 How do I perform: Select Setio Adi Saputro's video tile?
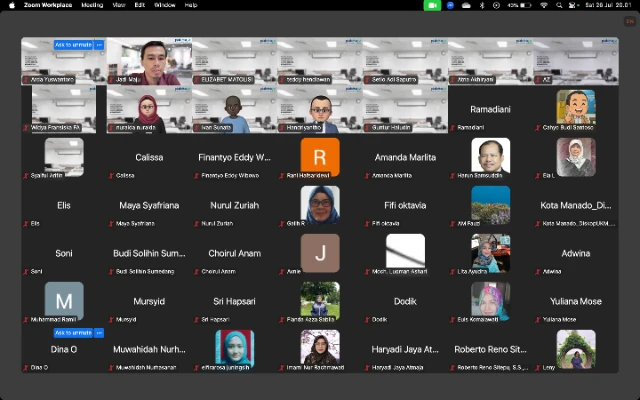(x=405, y=61)
